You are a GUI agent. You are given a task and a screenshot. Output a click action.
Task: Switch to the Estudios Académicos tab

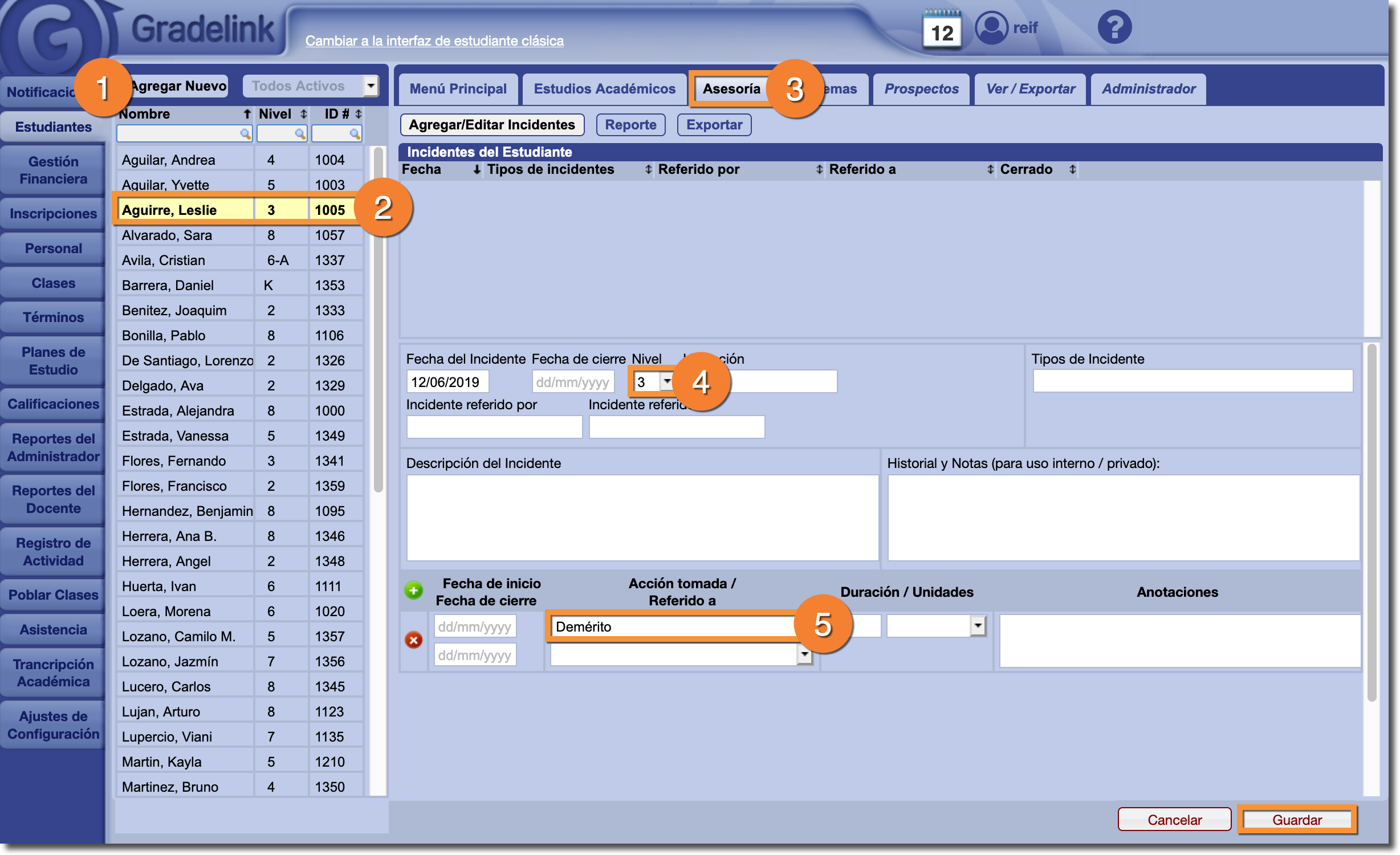(604, 89)
